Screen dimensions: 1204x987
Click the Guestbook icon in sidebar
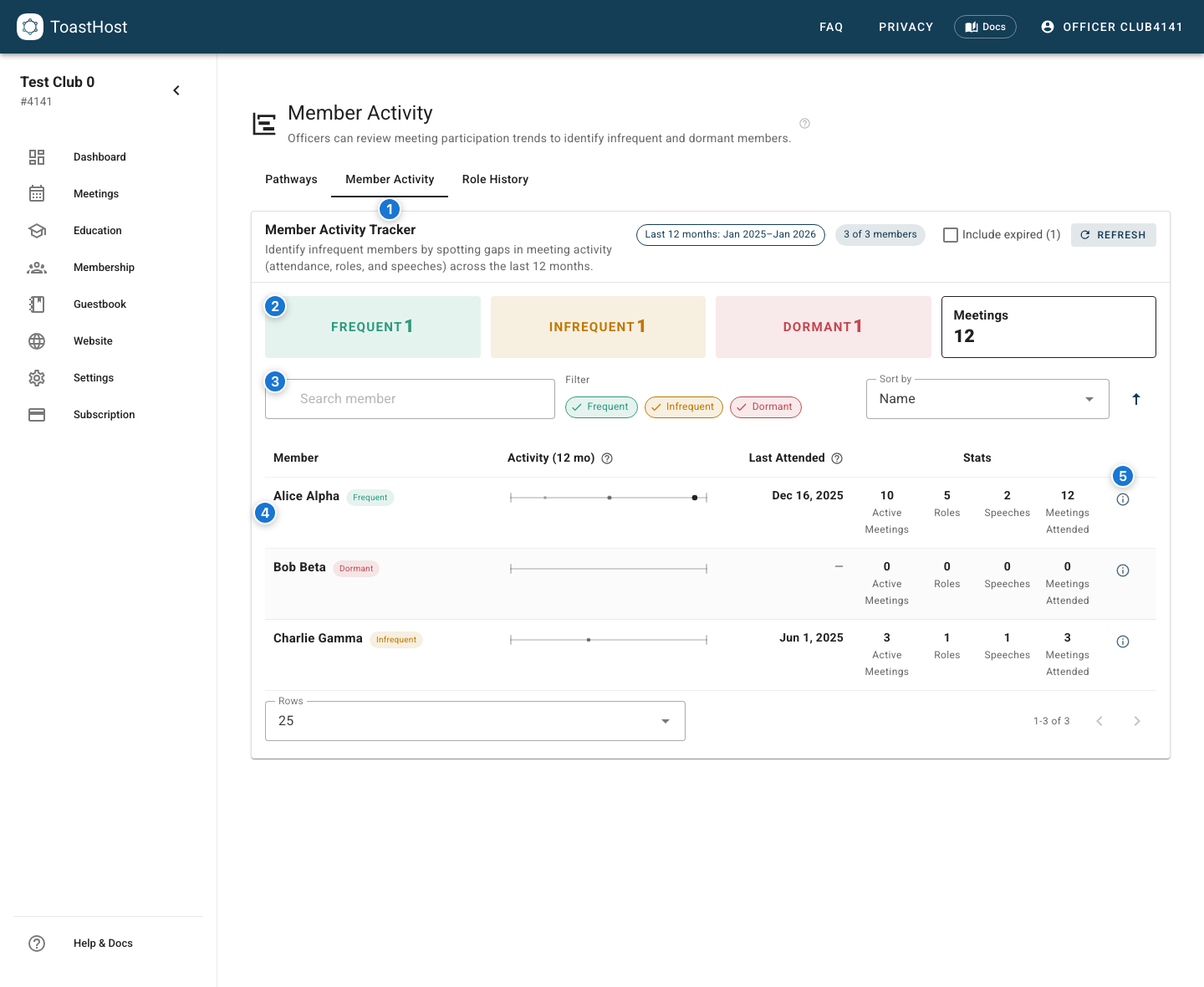(x=37, y=304)
